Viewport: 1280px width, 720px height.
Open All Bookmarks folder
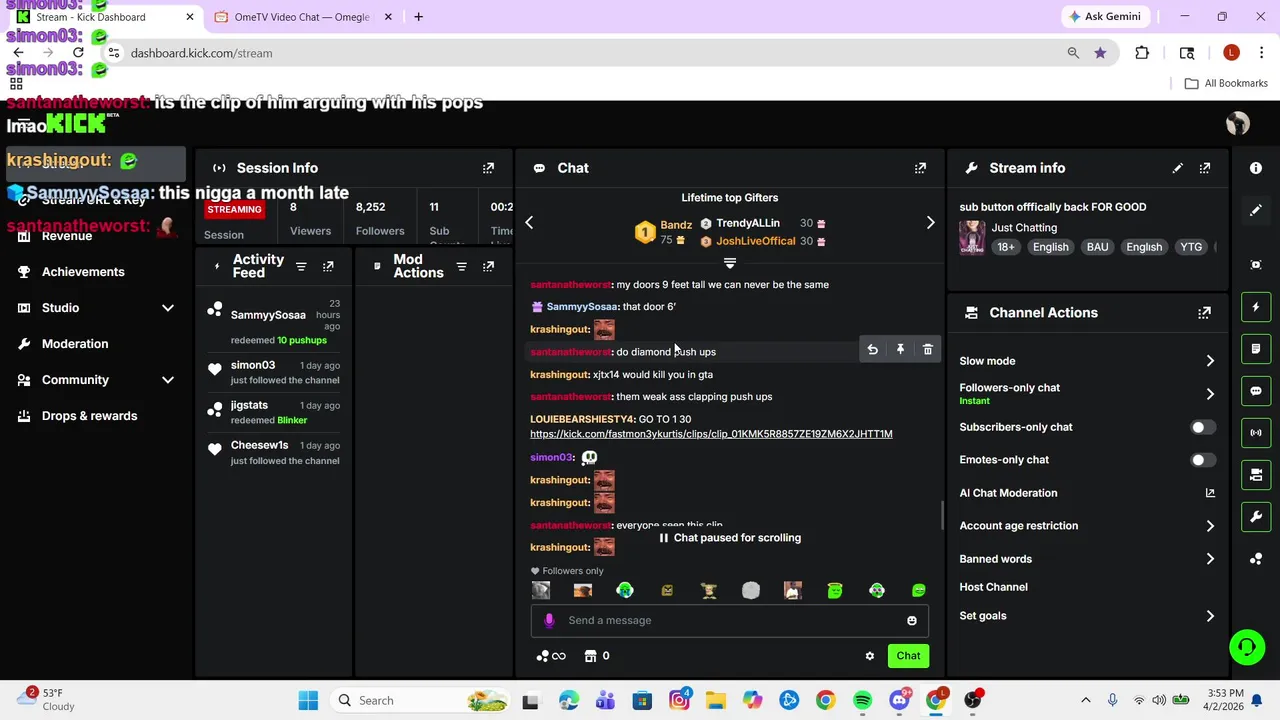(x=1226, y=84)
